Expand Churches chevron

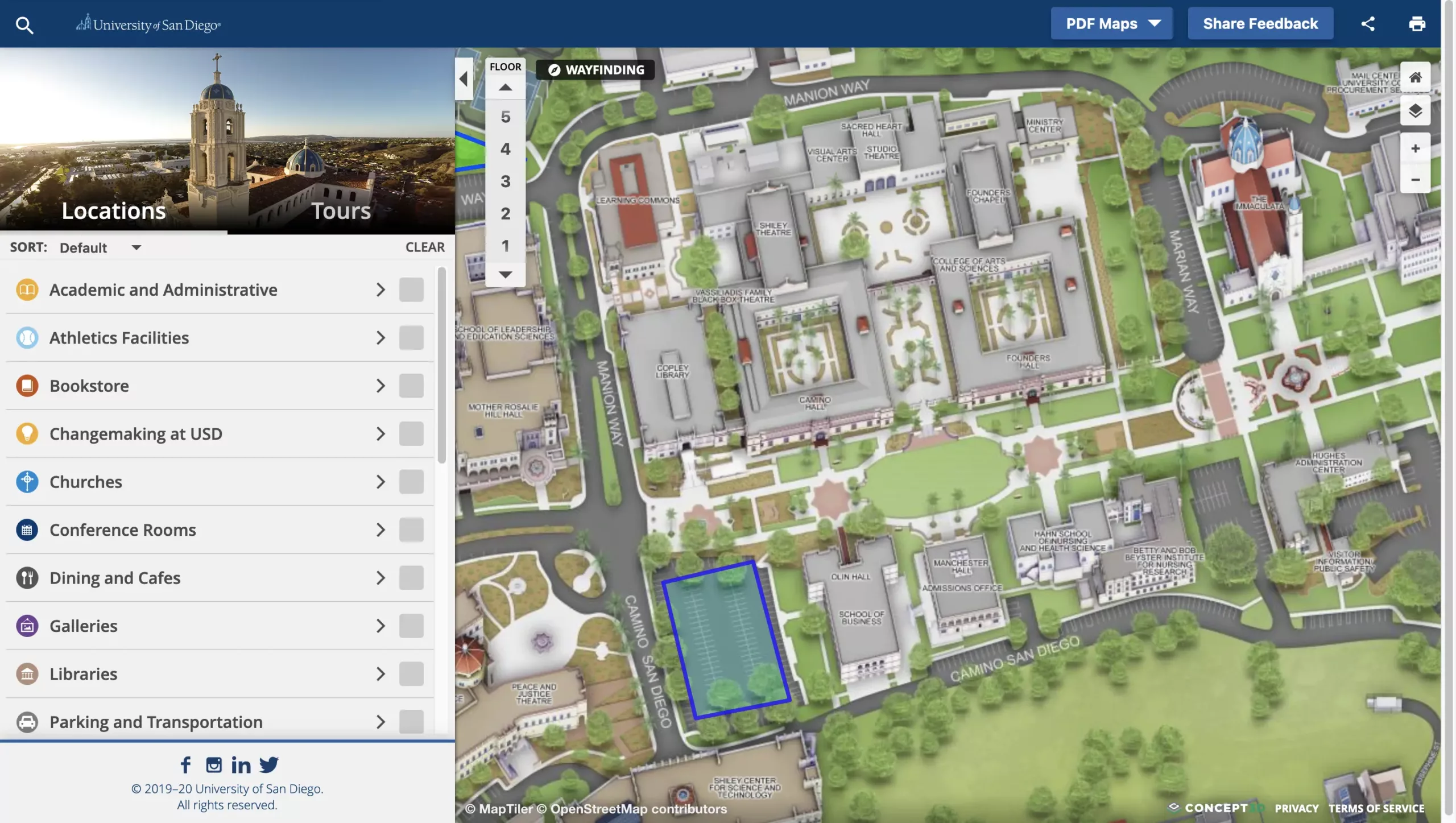(380, 482)
